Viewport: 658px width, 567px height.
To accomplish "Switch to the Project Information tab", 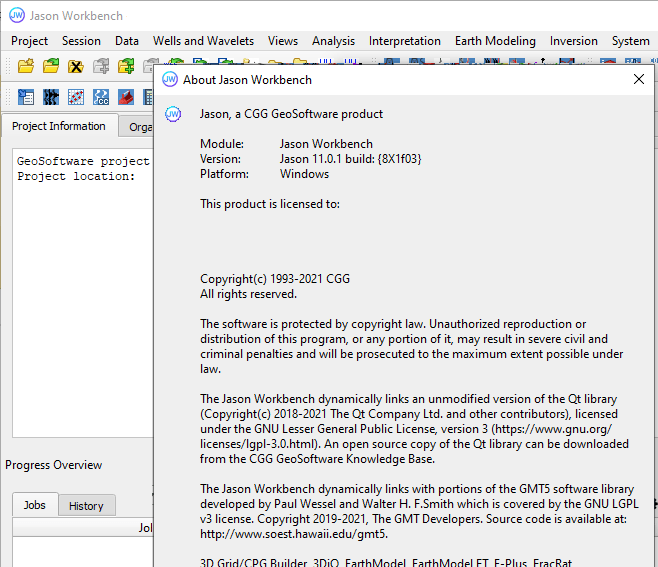I will click(59, 126).
